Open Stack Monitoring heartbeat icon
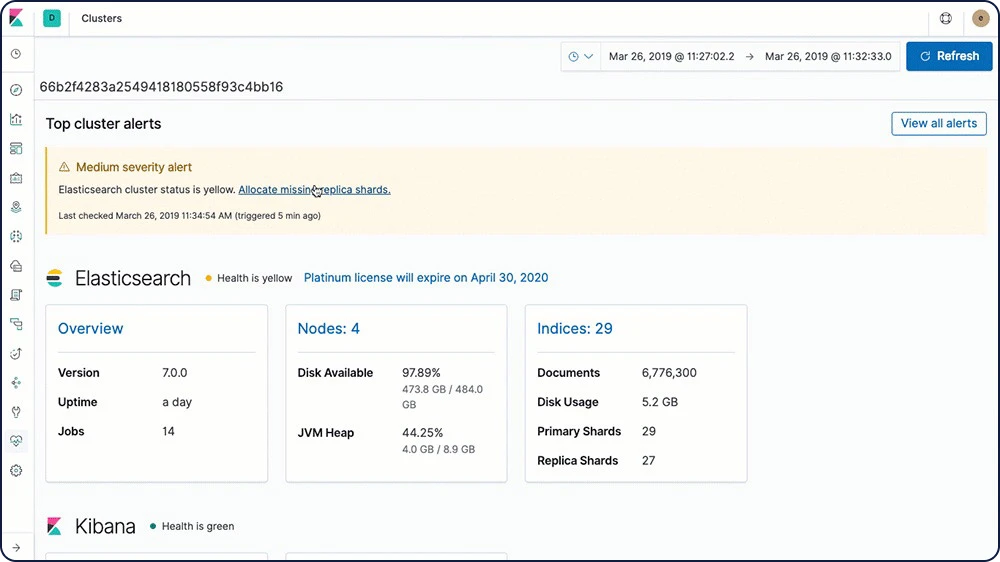The height and width of the screenshot is (562, 1000). [x=16, y=441]
